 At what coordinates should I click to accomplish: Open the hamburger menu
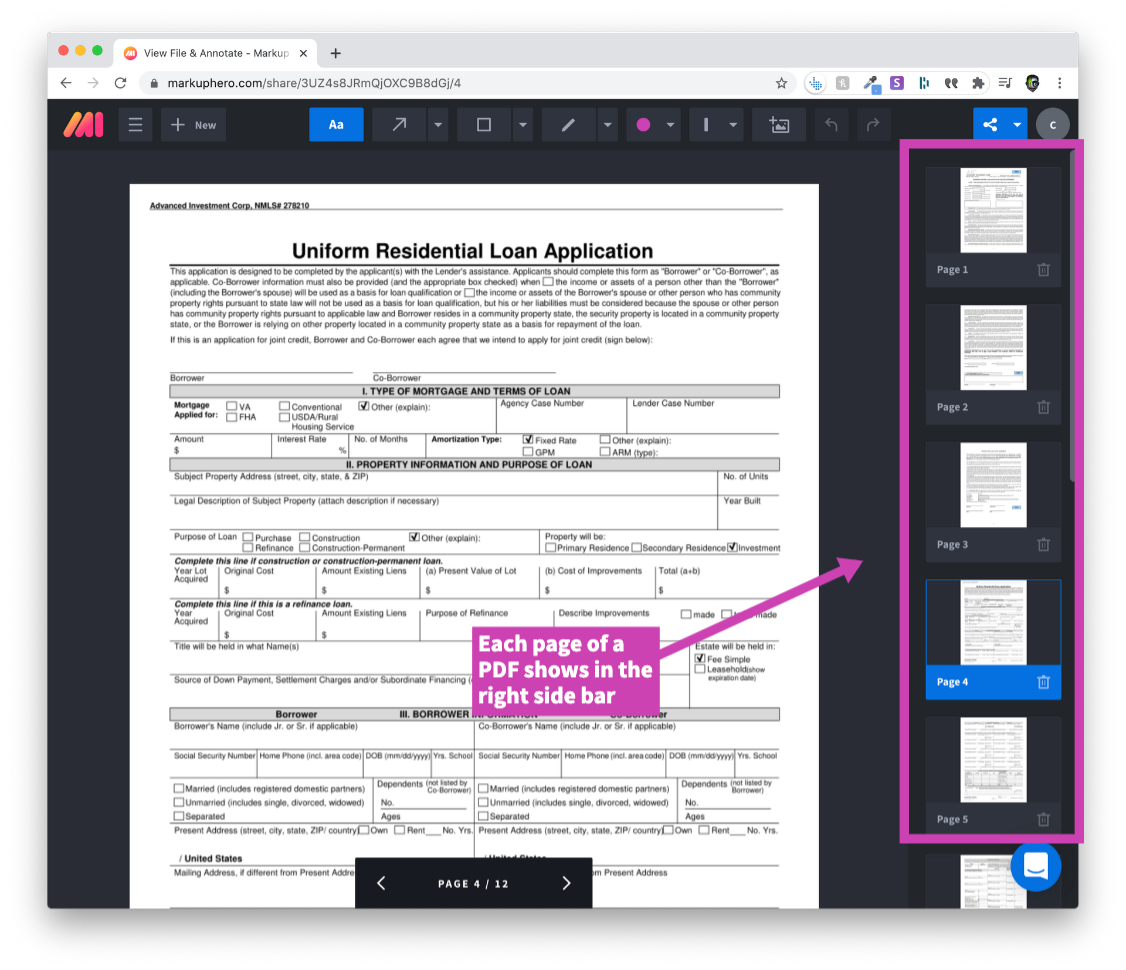(135, 125)
